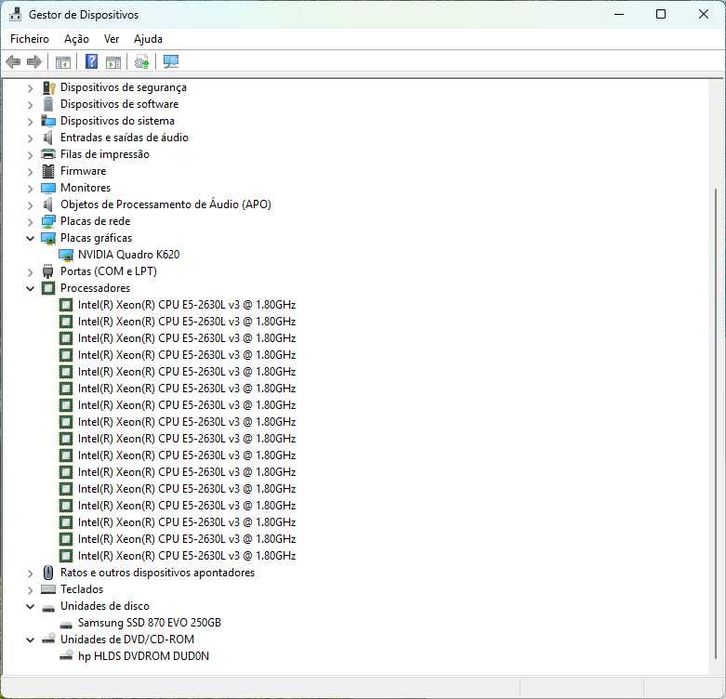Click the Processadores category chip icon

tap(48, 288)
